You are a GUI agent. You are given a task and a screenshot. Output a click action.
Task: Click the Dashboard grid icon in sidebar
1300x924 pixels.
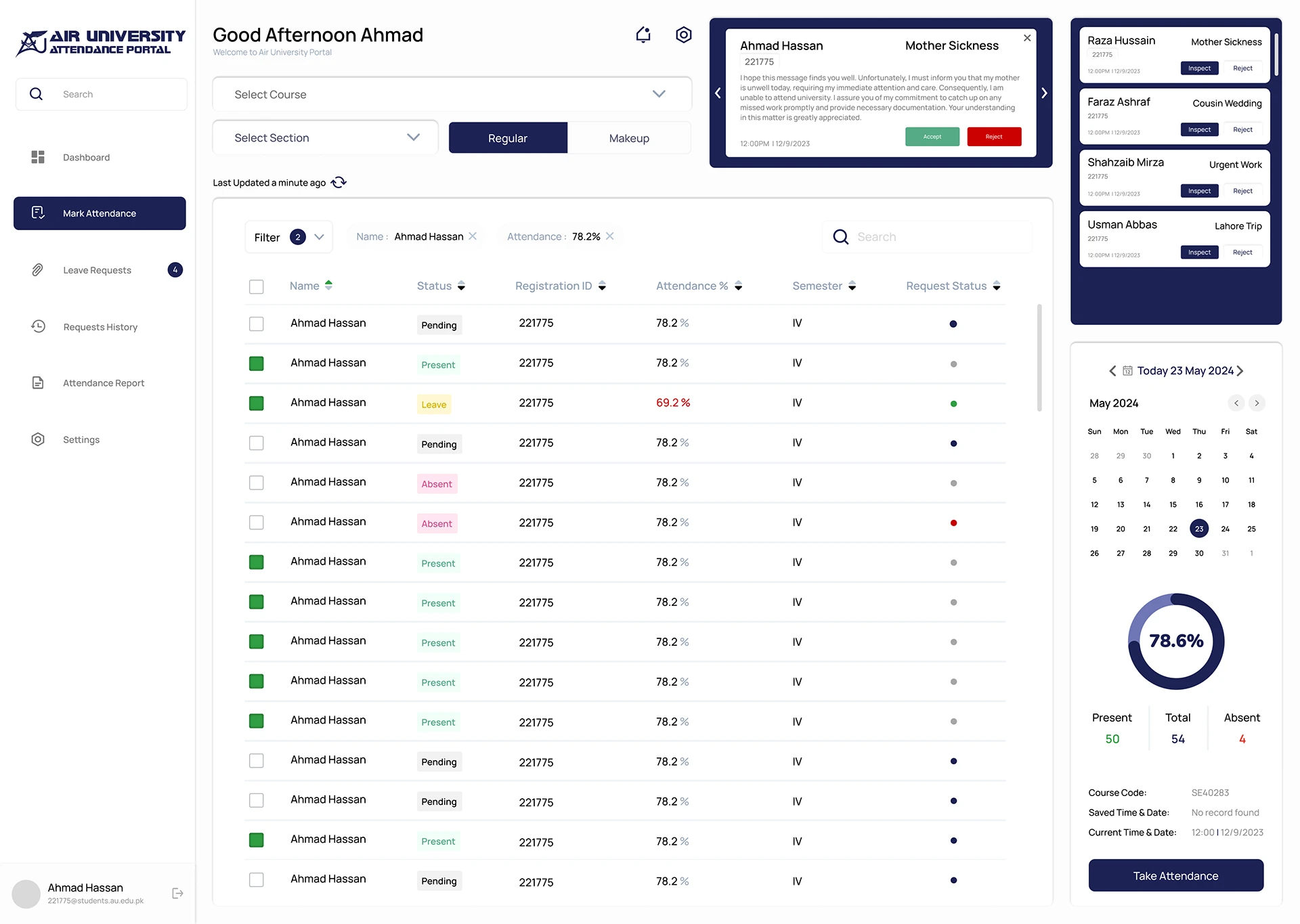point(38,157)
